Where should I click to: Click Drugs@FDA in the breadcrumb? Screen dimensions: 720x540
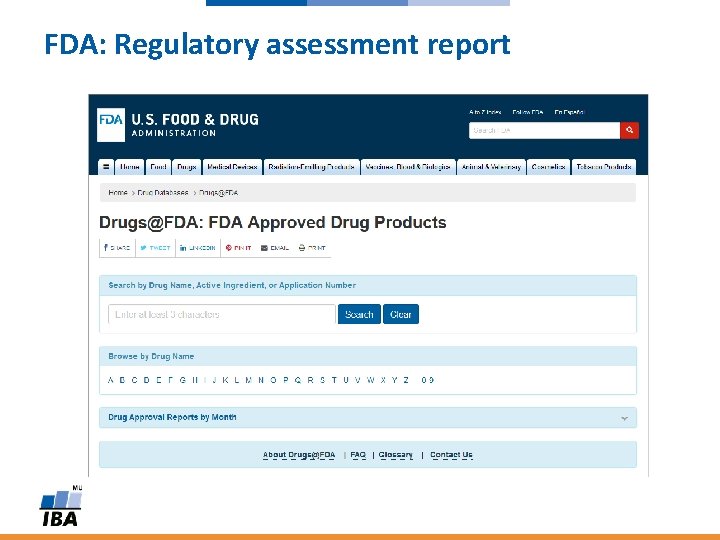pyautogui.click(x=219, y=193)
